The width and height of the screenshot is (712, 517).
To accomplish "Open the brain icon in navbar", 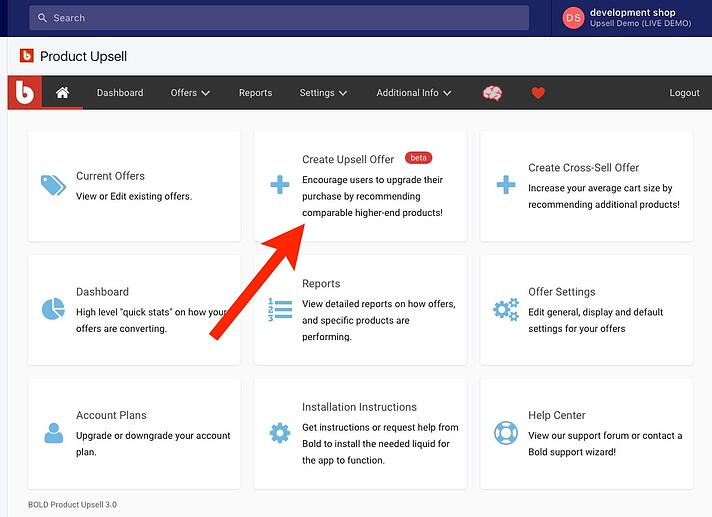I will [492, 93].
